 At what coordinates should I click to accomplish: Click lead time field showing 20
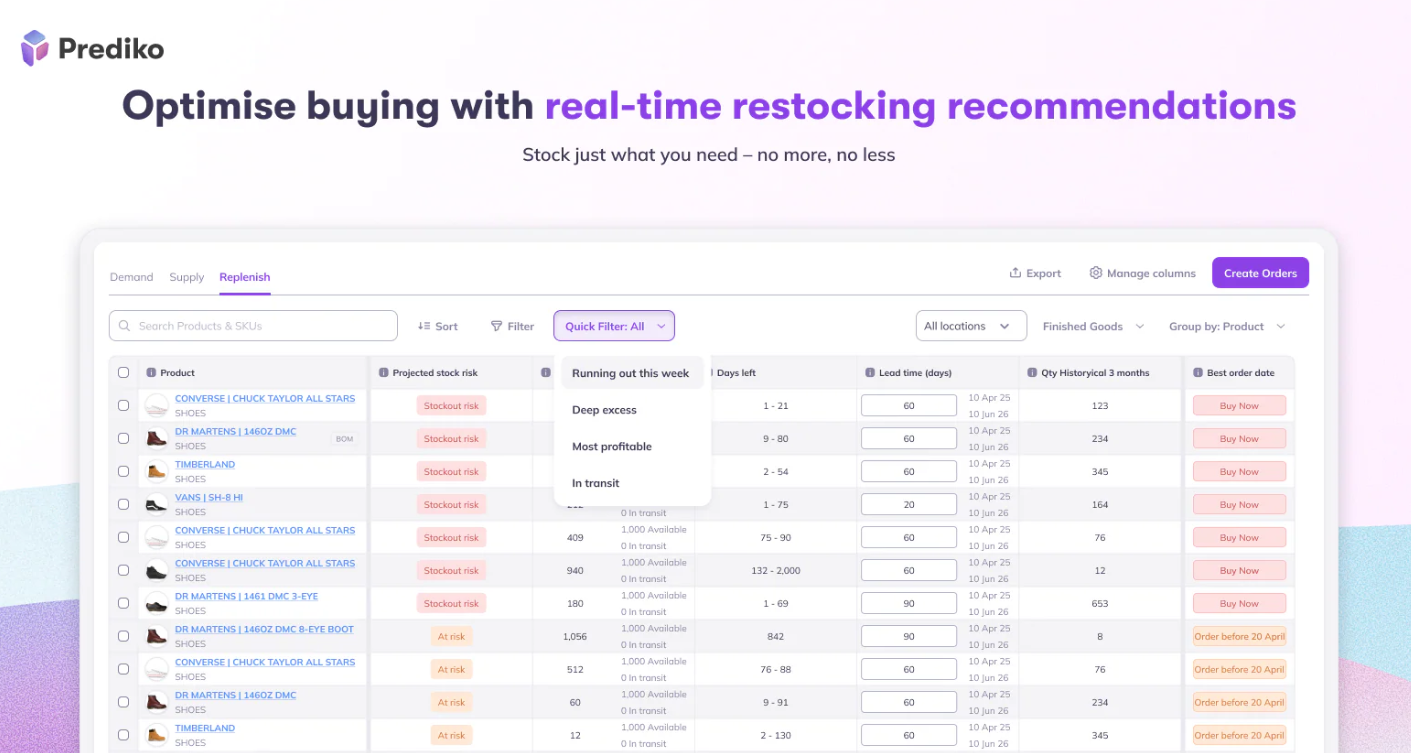(909, 505)
